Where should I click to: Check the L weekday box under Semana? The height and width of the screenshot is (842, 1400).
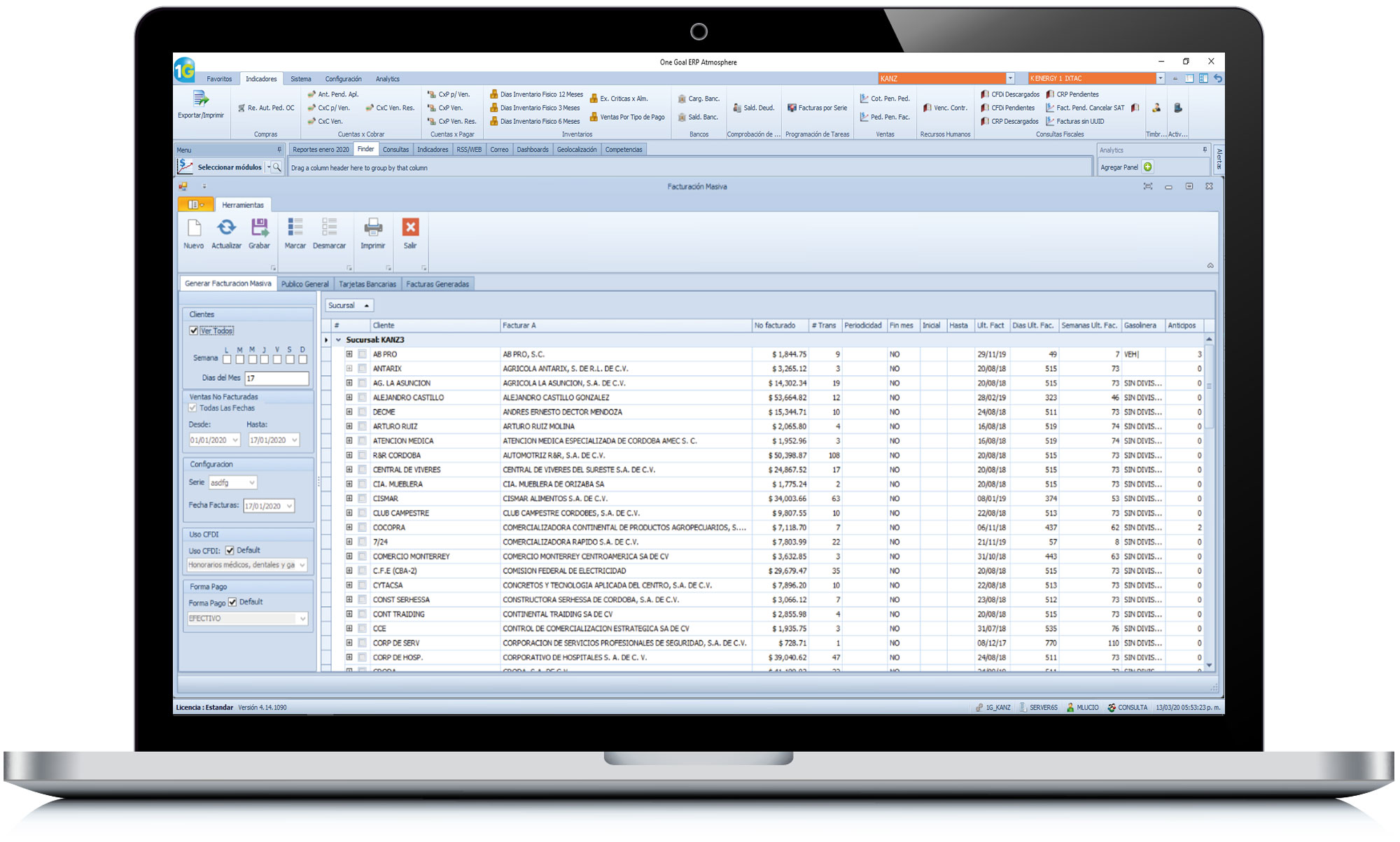(x=227, y=359)
